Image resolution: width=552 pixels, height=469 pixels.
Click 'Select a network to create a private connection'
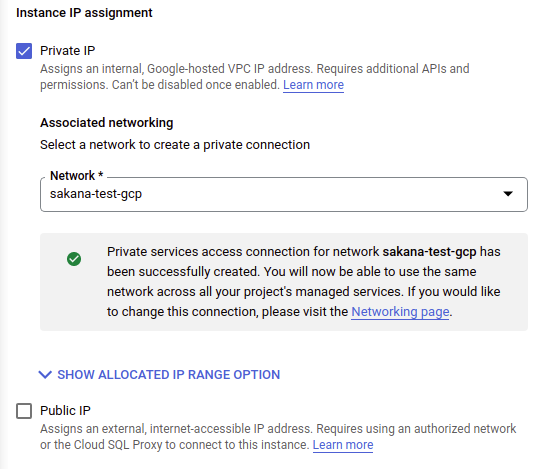[175, 145]
